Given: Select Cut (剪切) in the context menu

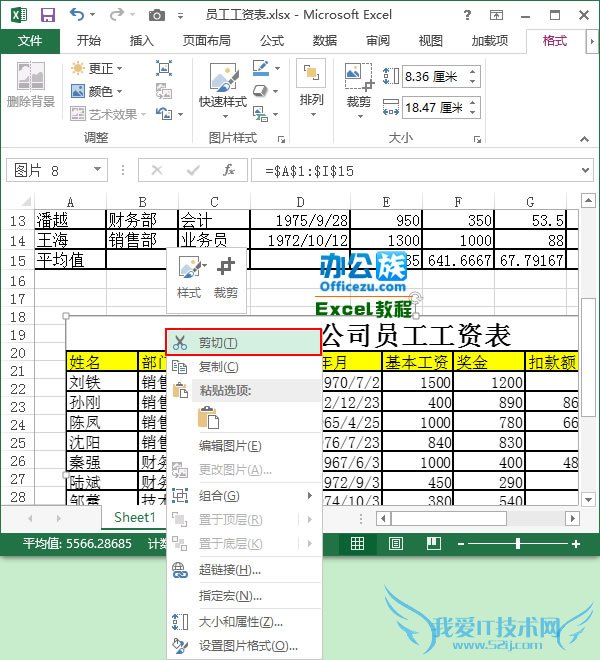Looking at the screenshot, I should pyautogui.click(x=243, y=343).
